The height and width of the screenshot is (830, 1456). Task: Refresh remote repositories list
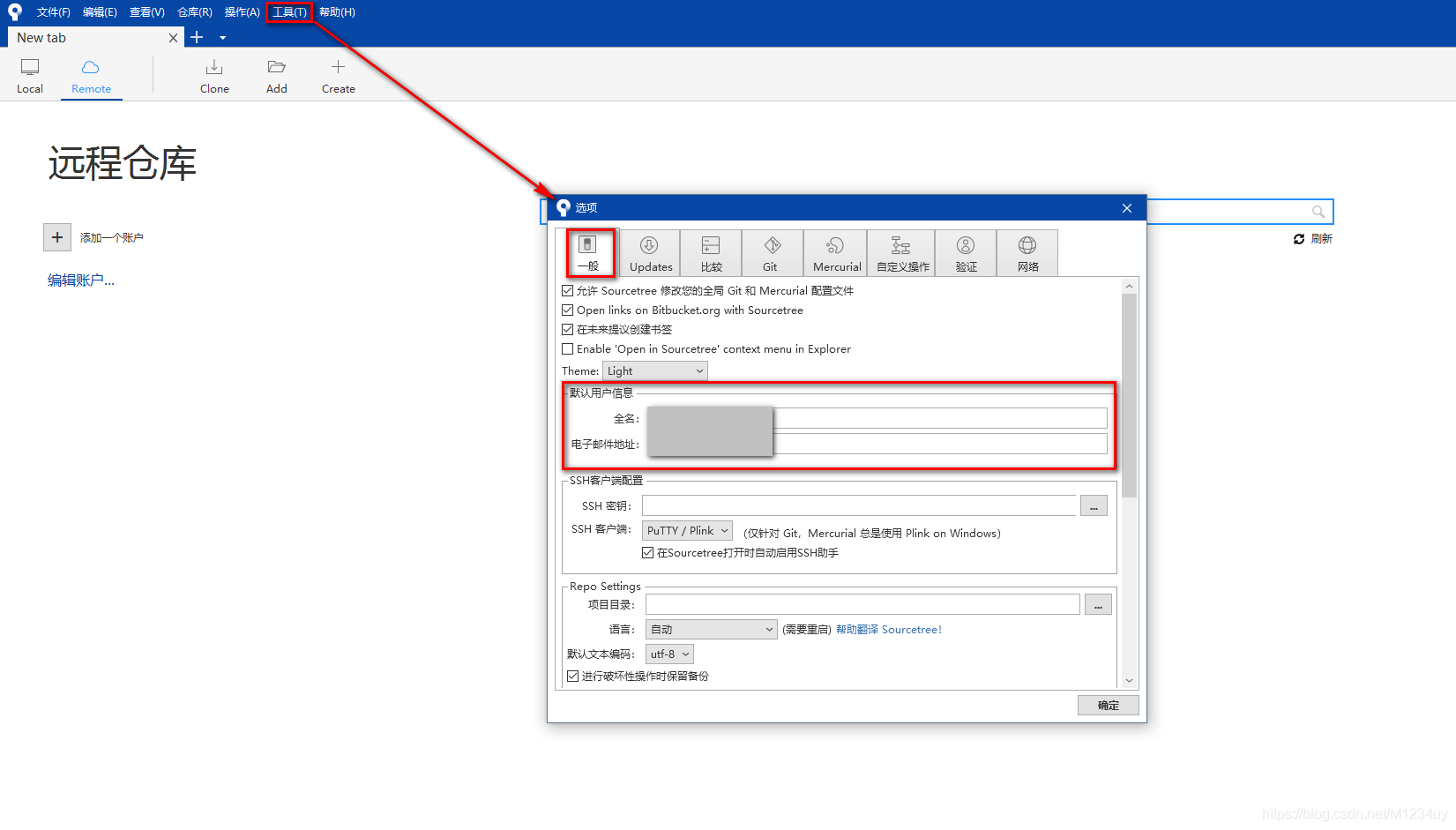(1313, 239)
